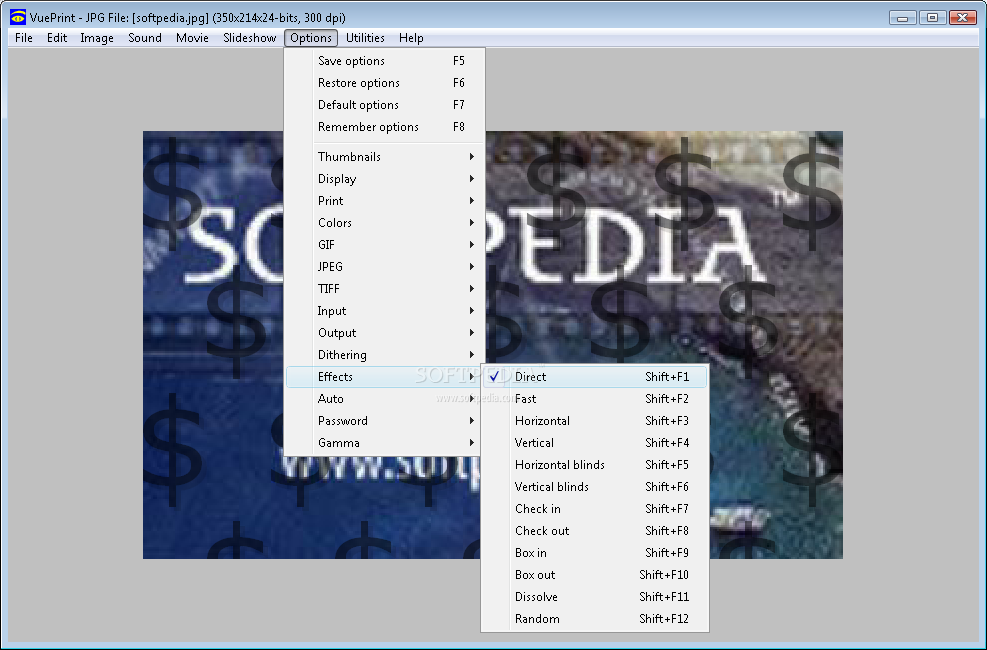Image resolution: width=987 pixels, height=650 pixels.
Task: Expand the Display submenu
Action: (385, 179)
